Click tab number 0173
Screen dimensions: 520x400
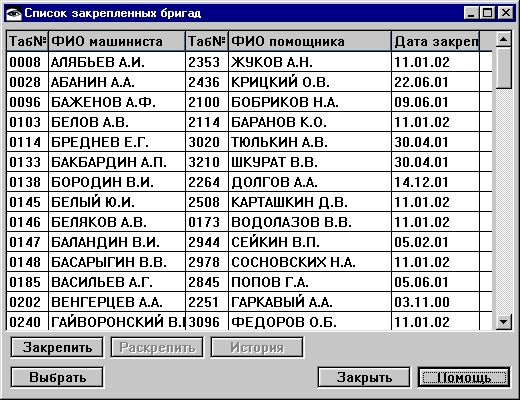(204, 222)
